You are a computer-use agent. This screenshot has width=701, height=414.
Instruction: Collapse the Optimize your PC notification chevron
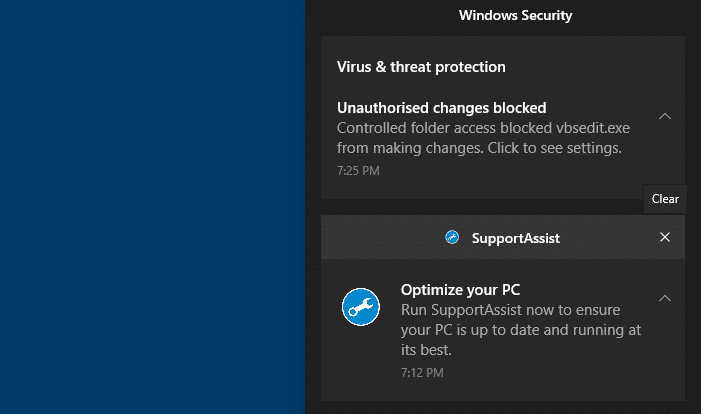click(665, 298)
